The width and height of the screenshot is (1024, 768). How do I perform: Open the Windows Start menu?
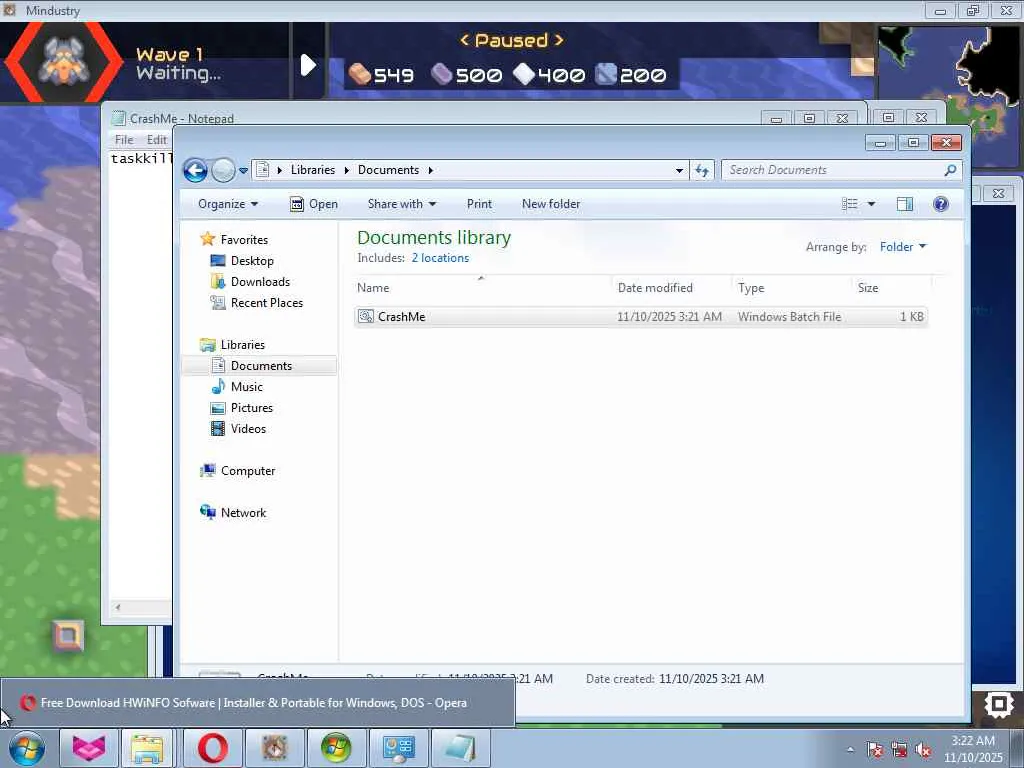coord(27,748)
